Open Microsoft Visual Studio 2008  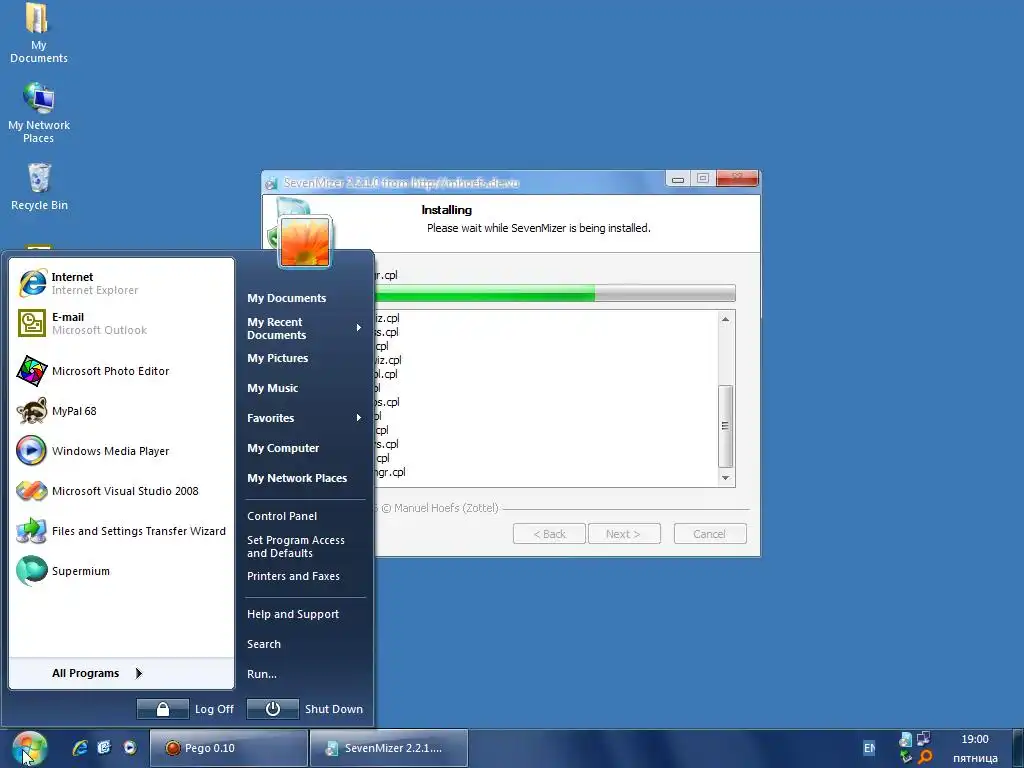tap(122, 490)
